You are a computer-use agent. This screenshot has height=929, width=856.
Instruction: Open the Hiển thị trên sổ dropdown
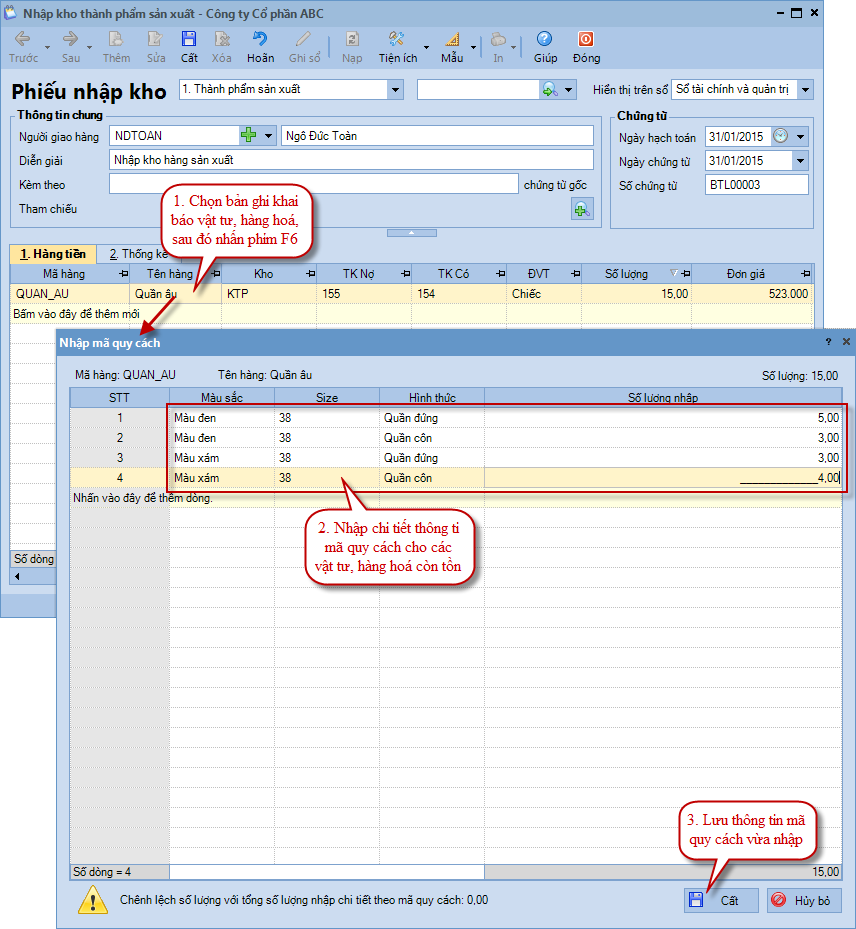tap(805, 90)
